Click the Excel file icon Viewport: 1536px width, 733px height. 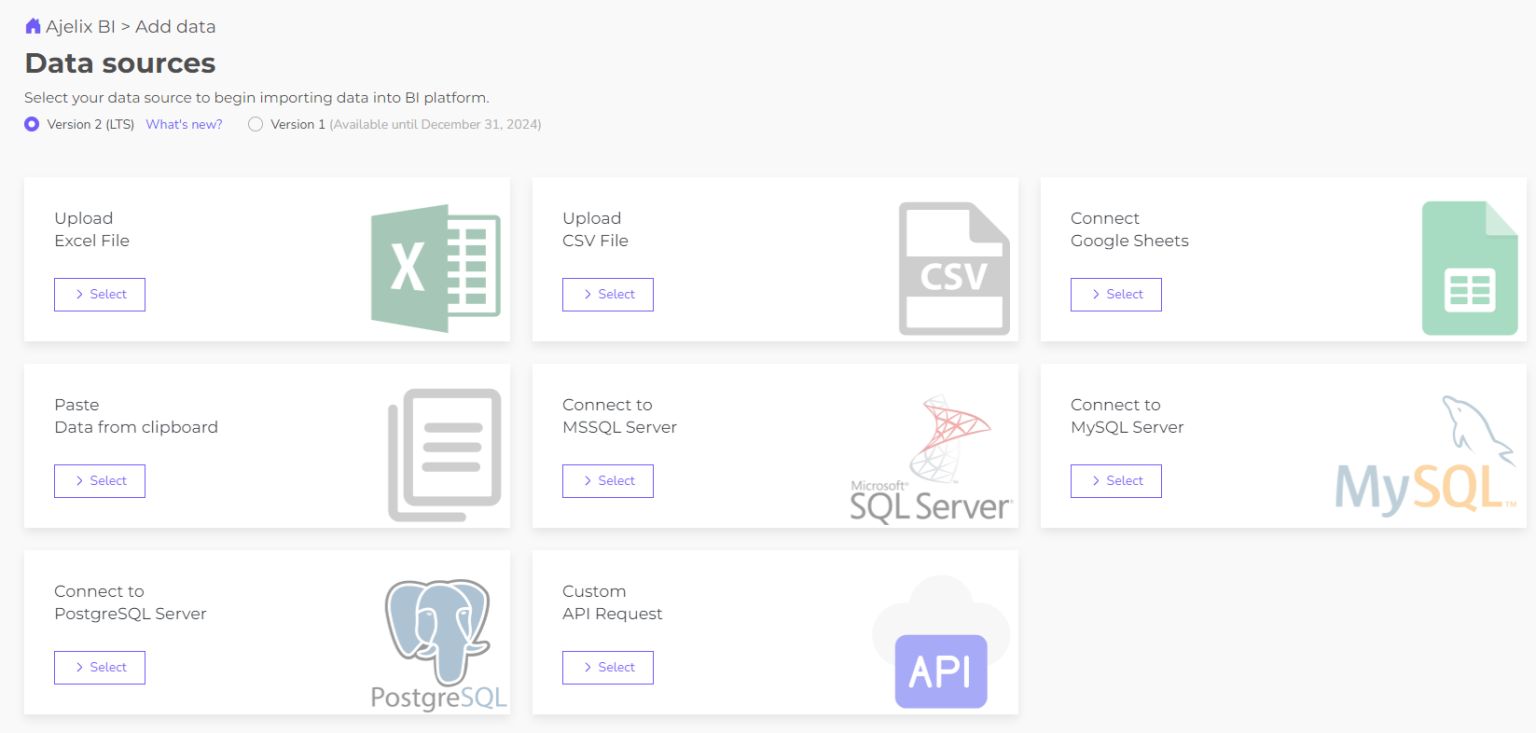click(435, 268)
